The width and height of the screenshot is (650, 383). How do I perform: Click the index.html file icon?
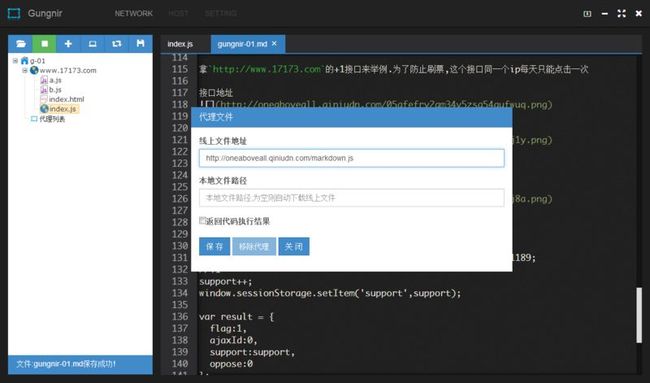(x=44, y=99)
